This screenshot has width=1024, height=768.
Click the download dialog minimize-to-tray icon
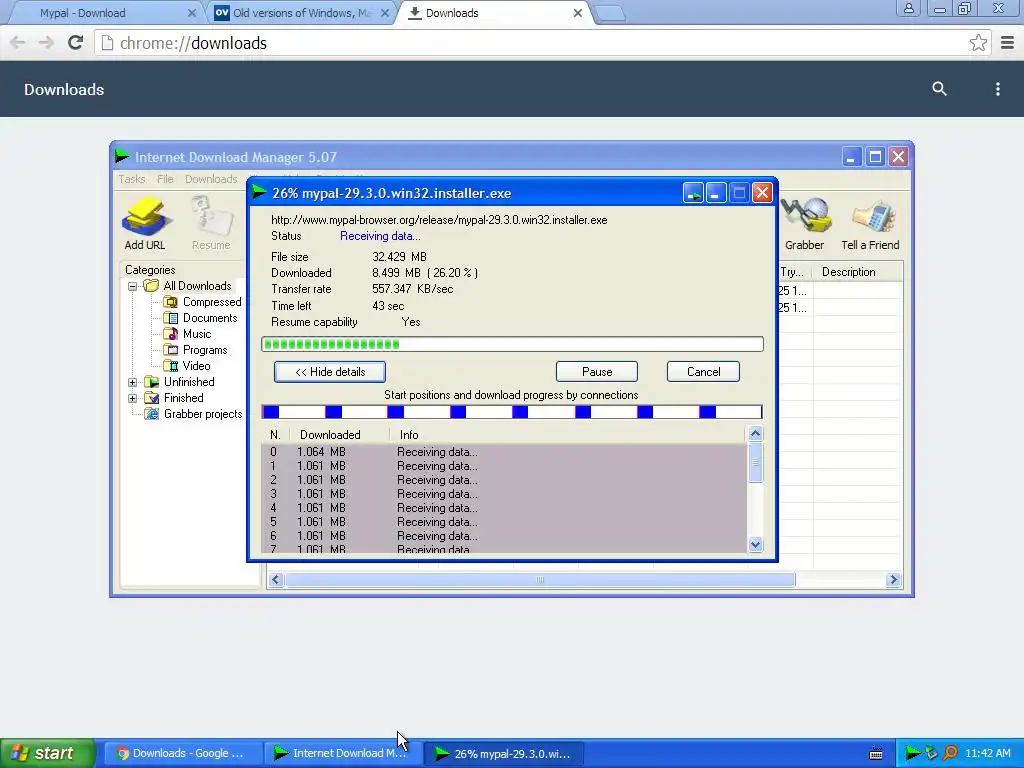(693, 193)
